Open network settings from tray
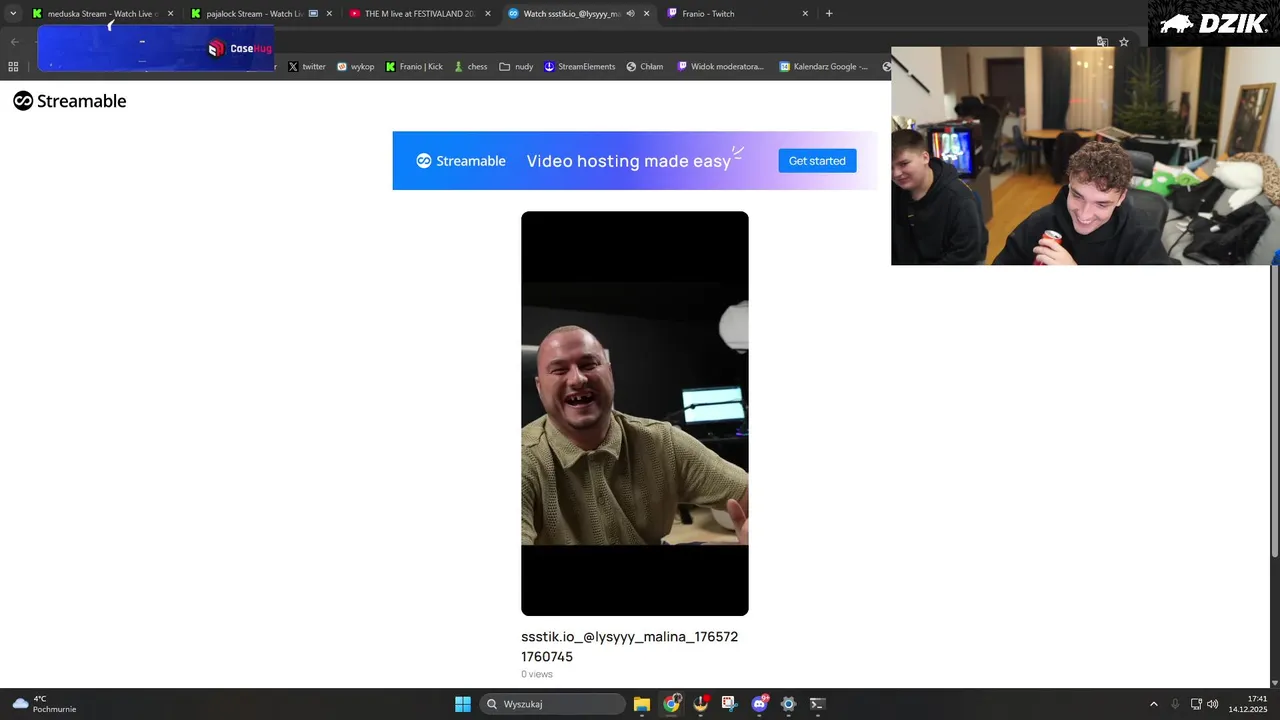The width and height of the screenshot is (1280, 720). (x=1196, y=704)
